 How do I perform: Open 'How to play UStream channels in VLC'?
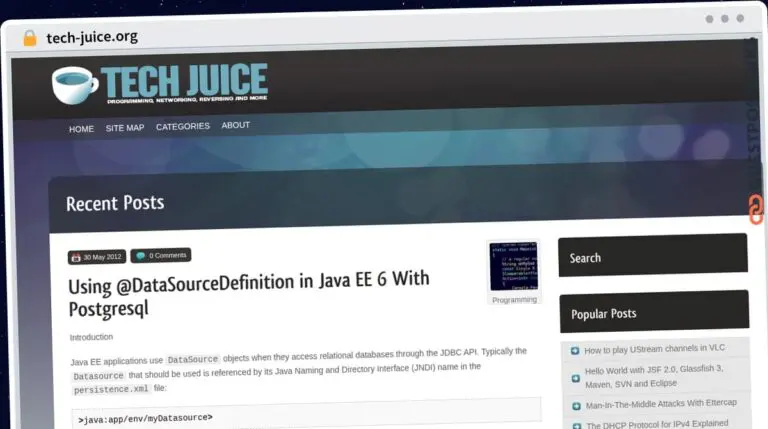pos(654,349)
